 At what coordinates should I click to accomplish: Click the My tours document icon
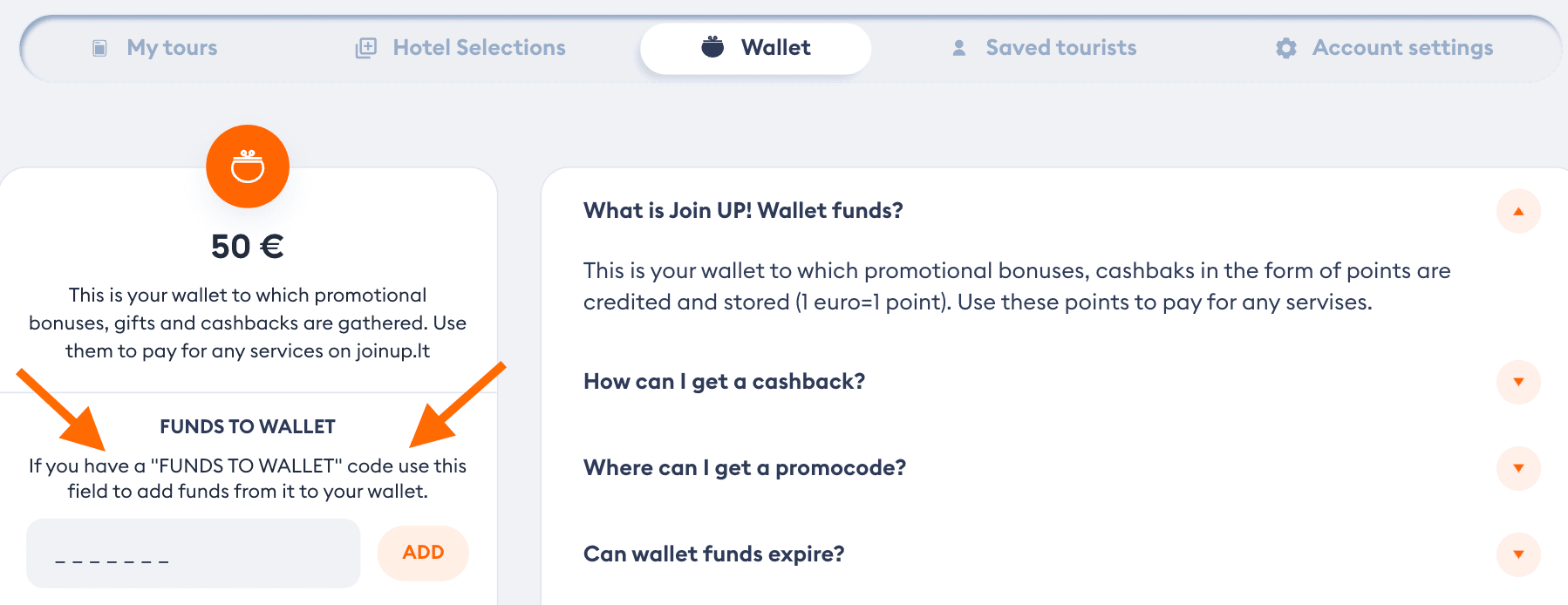[100, 48]
